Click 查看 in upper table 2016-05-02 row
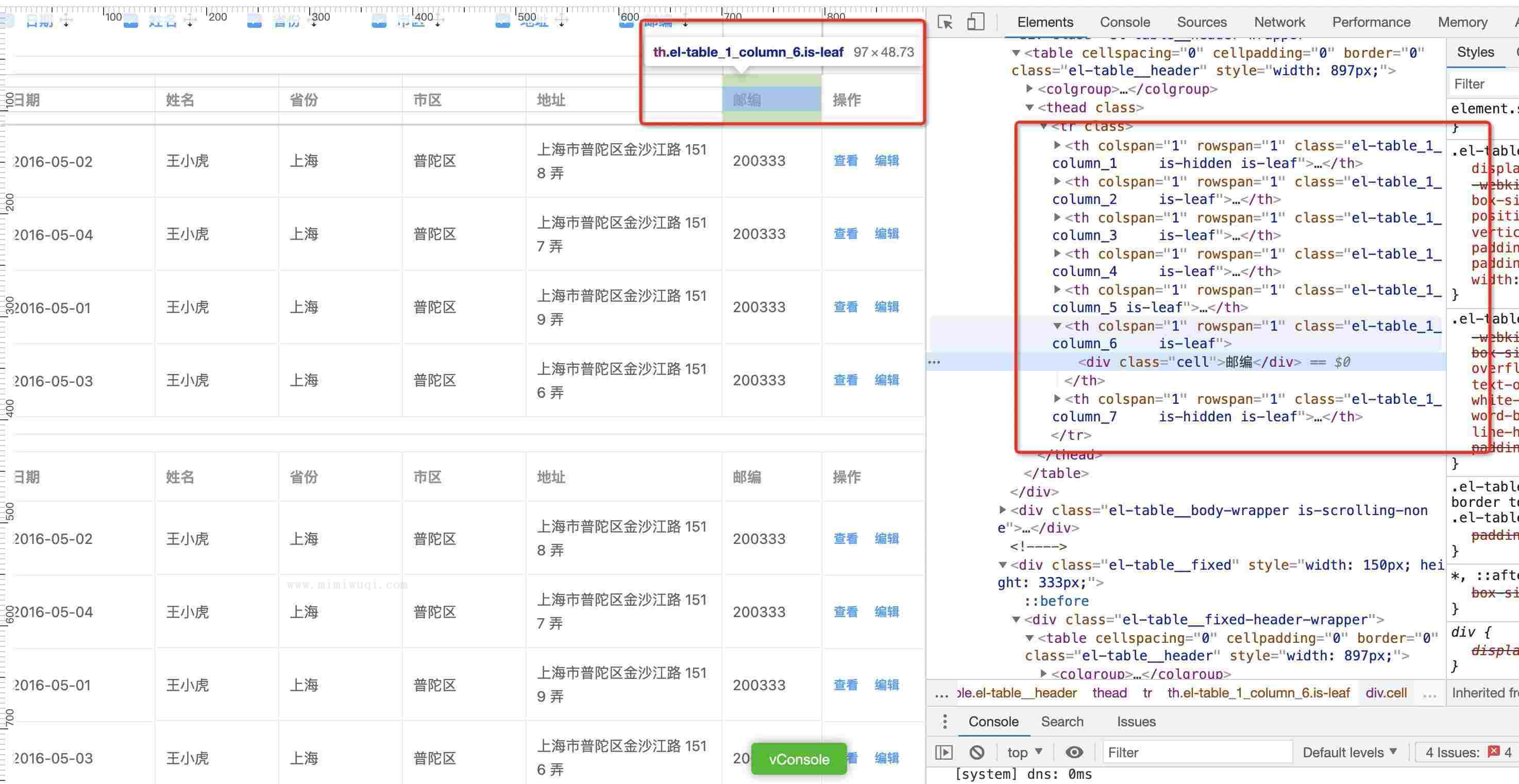This screenshot has width=1519, height=784. coord(845,160)
